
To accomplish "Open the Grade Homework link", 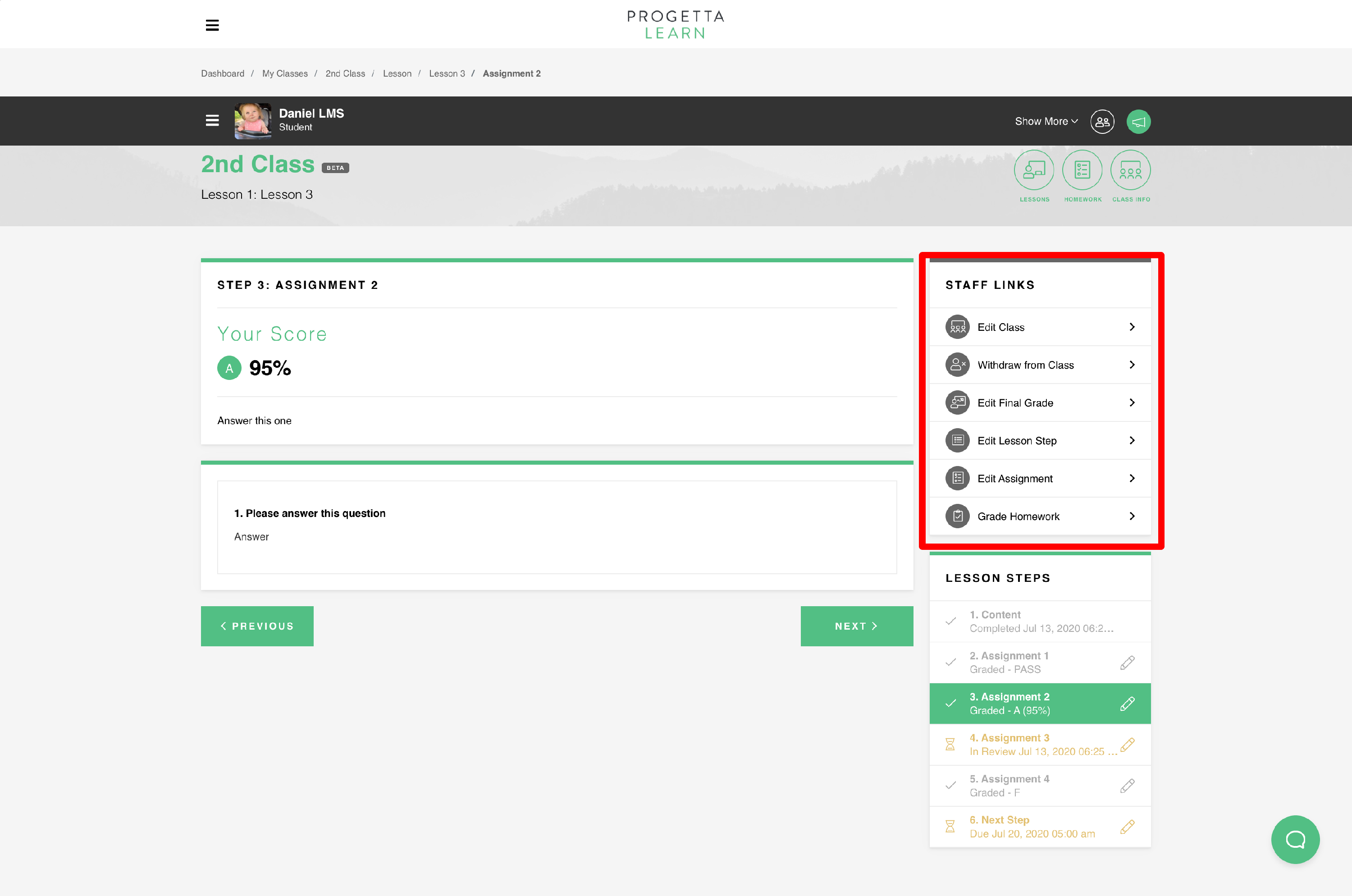I will (1040, 516).
